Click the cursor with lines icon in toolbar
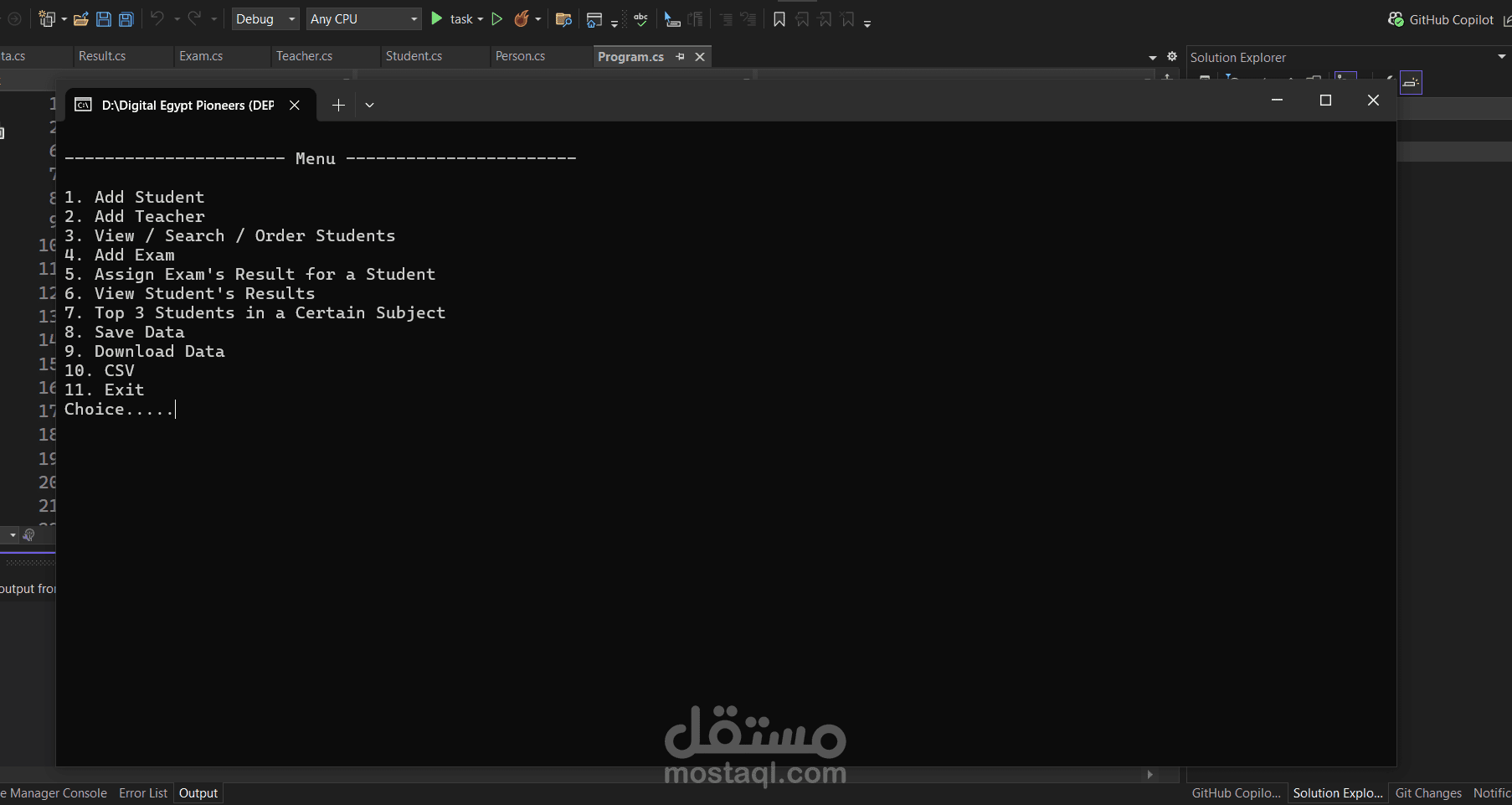 pos(671,19)
